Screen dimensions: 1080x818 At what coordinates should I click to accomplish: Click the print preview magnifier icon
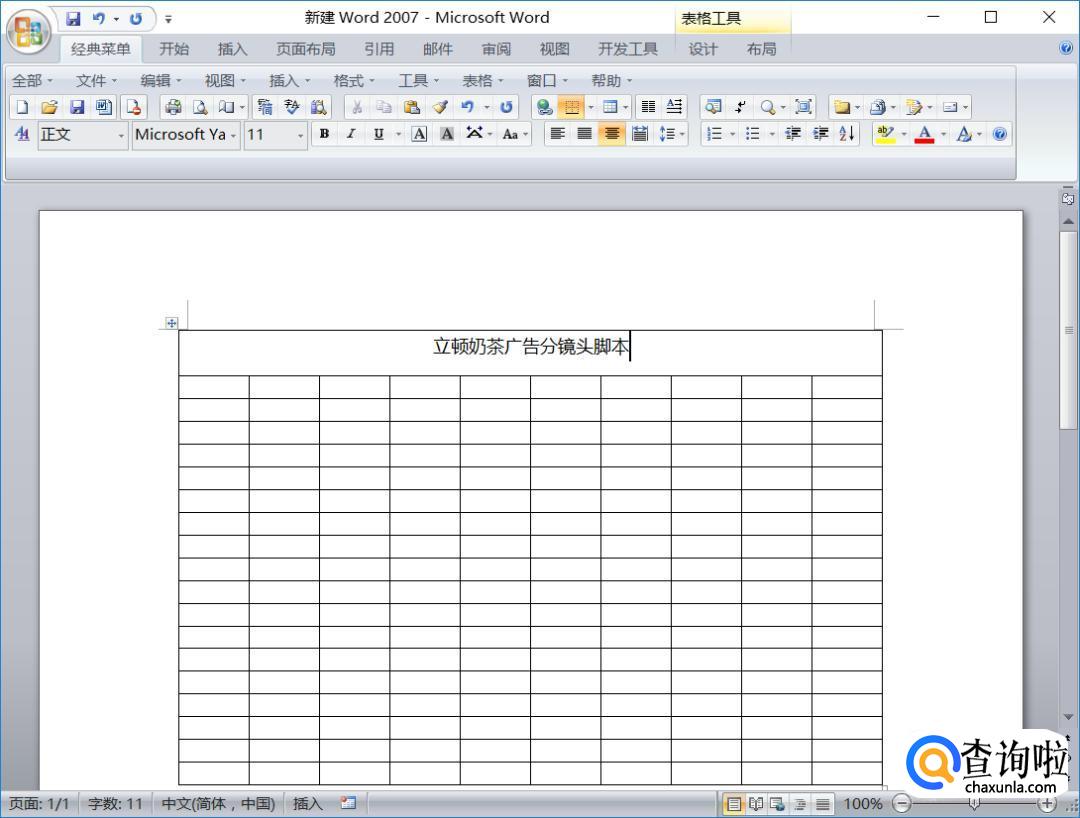[x=200, y=107]
